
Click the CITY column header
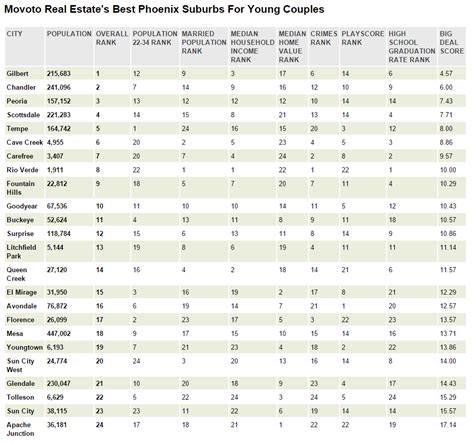coord(14,34)
